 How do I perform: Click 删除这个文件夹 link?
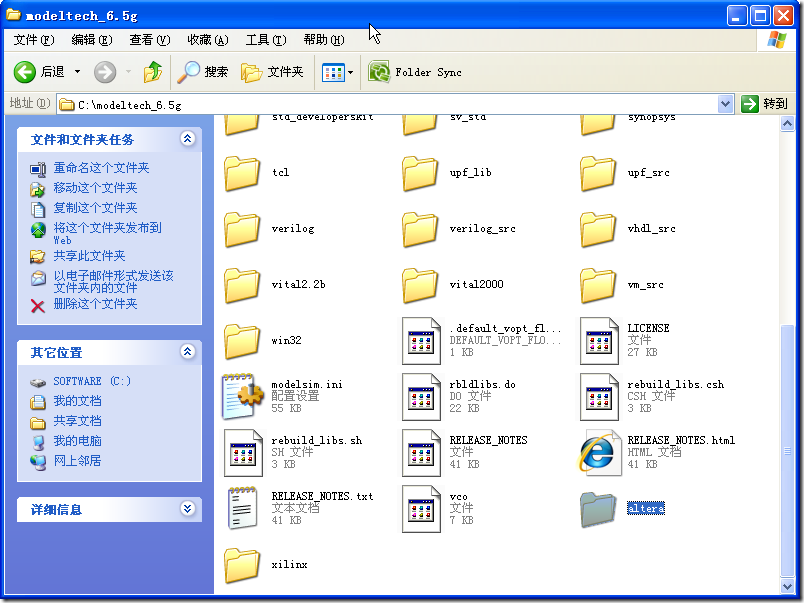pos(95,304)
